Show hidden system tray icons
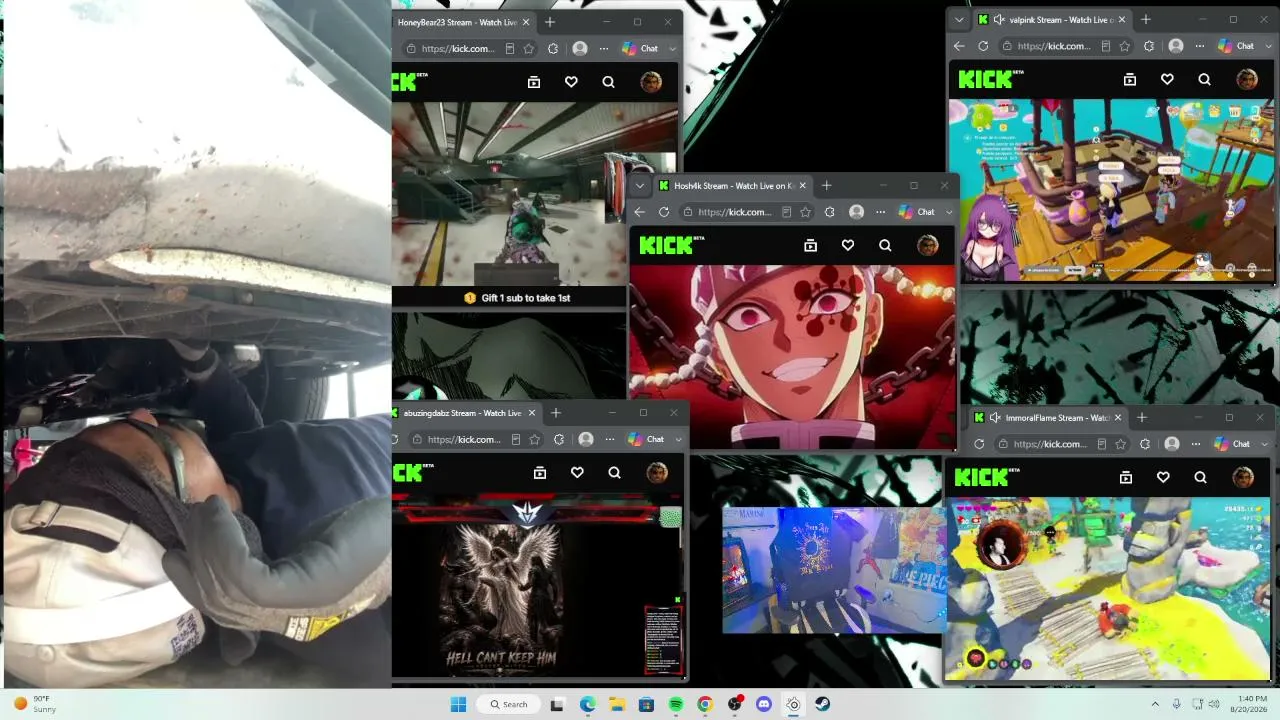The height and width of the screenshot is (720, 1280). pos(1155,704)
